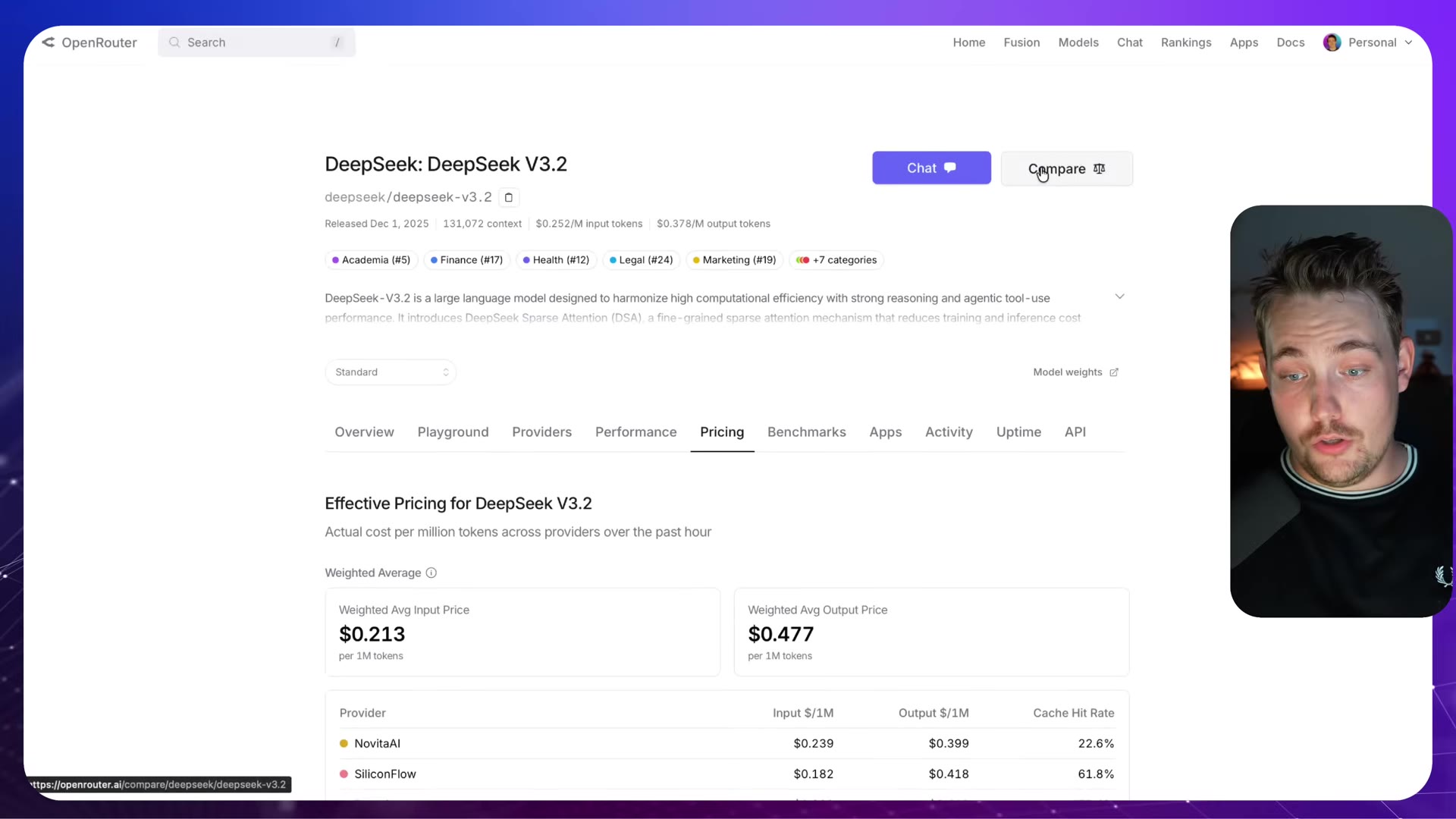Image resolution: width=1456 pixels, height=819 pixels.
Task: Open Docs in the top navigation
Action: (x=1290, y=42)
